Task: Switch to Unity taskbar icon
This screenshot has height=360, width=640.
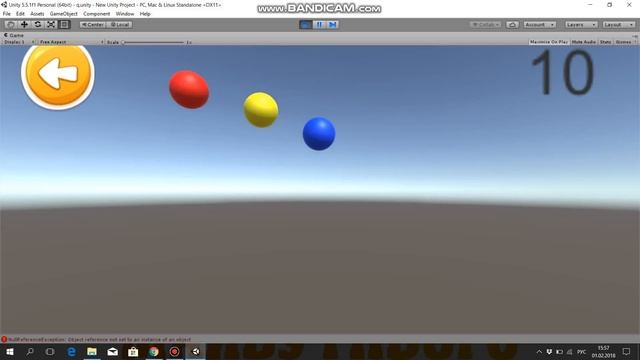Action: (x=196, y=352)
